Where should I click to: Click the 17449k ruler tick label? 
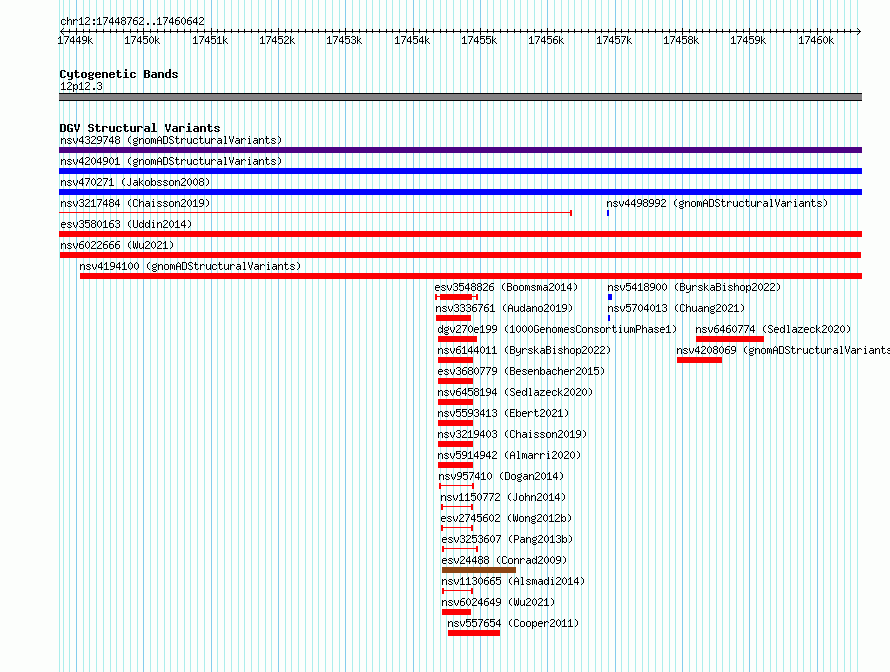pyautogui.click(x=75, y=40)
